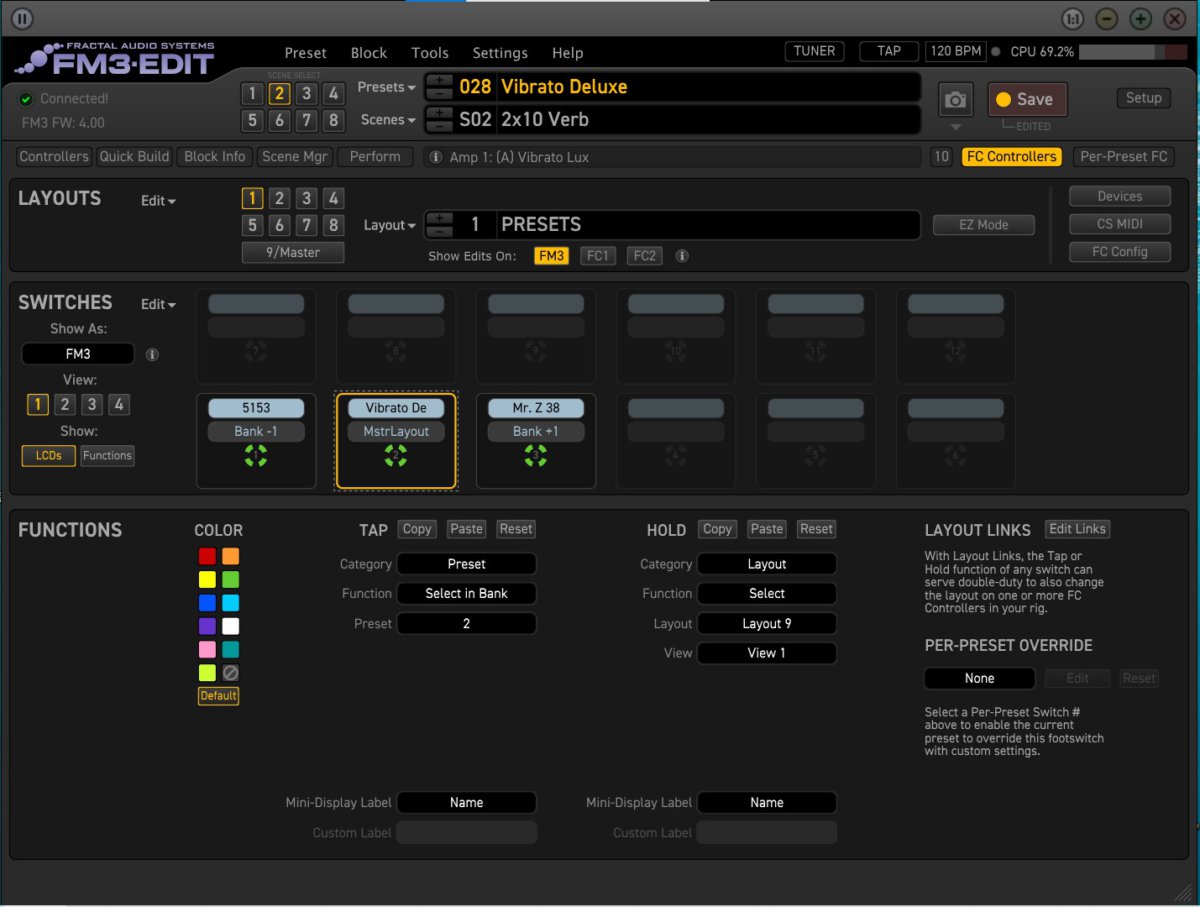Choose the no-color slashed circle swatch
Screen dimensions: 1200x907
(230, 673)
